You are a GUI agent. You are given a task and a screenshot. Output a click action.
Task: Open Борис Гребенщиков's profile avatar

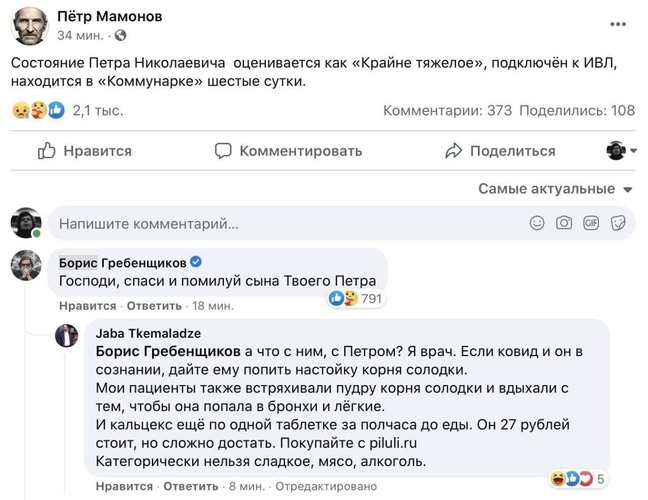(25, 264)
